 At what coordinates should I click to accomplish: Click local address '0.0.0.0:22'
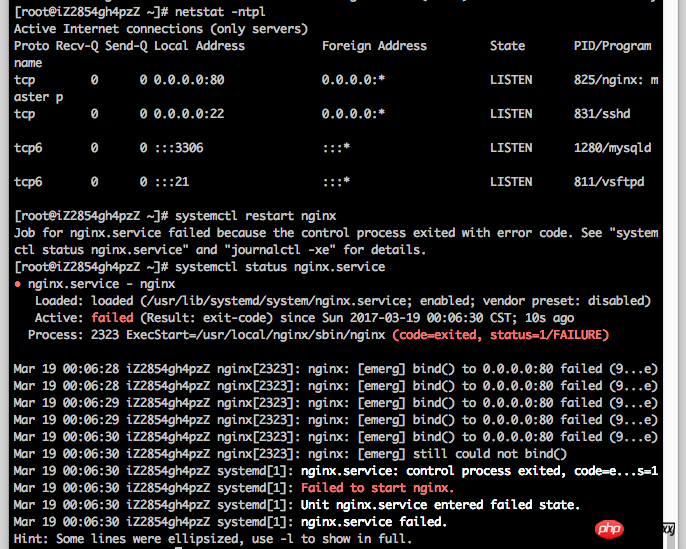(189, 114)
